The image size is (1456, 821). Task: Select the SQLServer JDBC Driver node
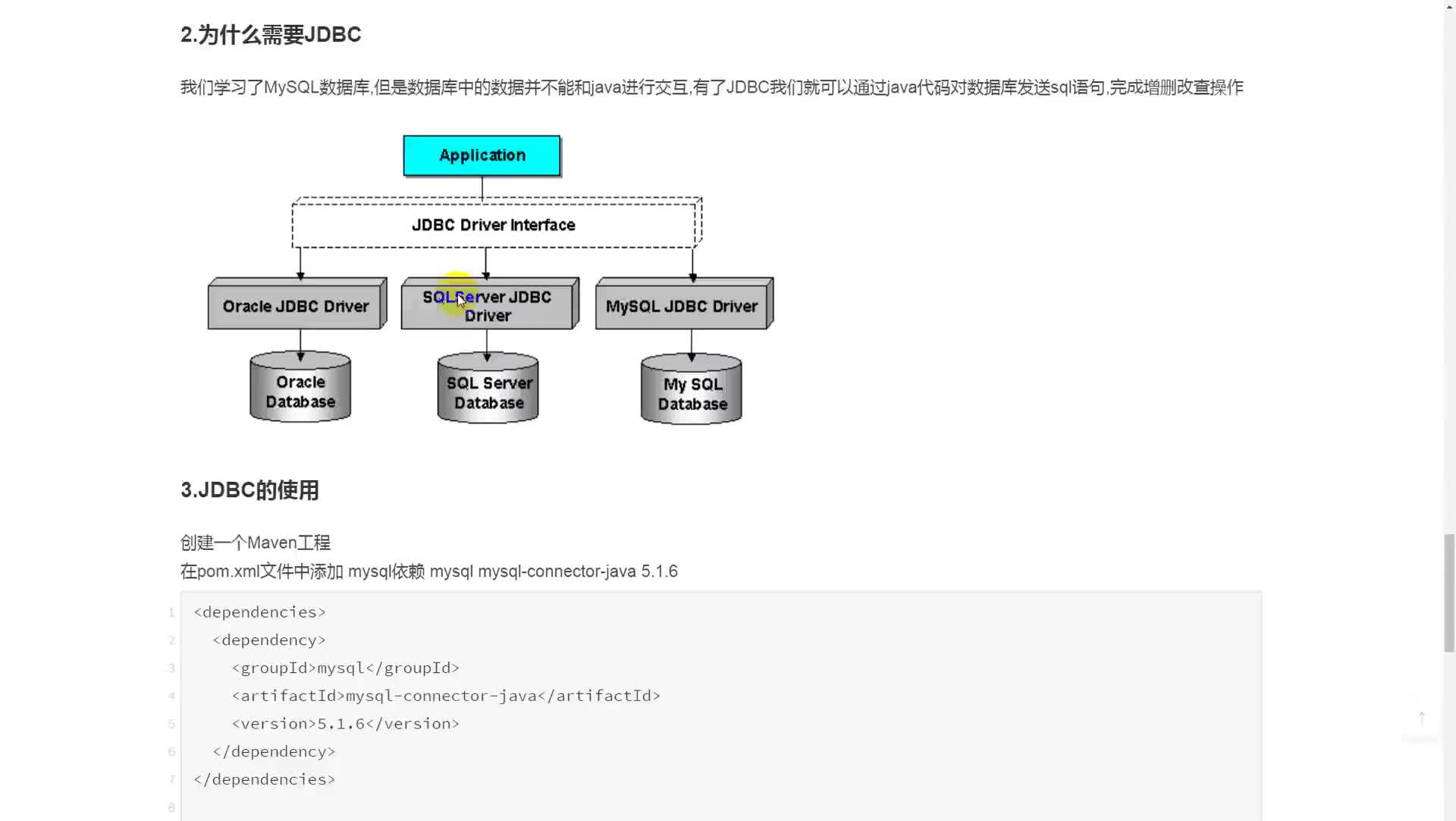point(487,304)
